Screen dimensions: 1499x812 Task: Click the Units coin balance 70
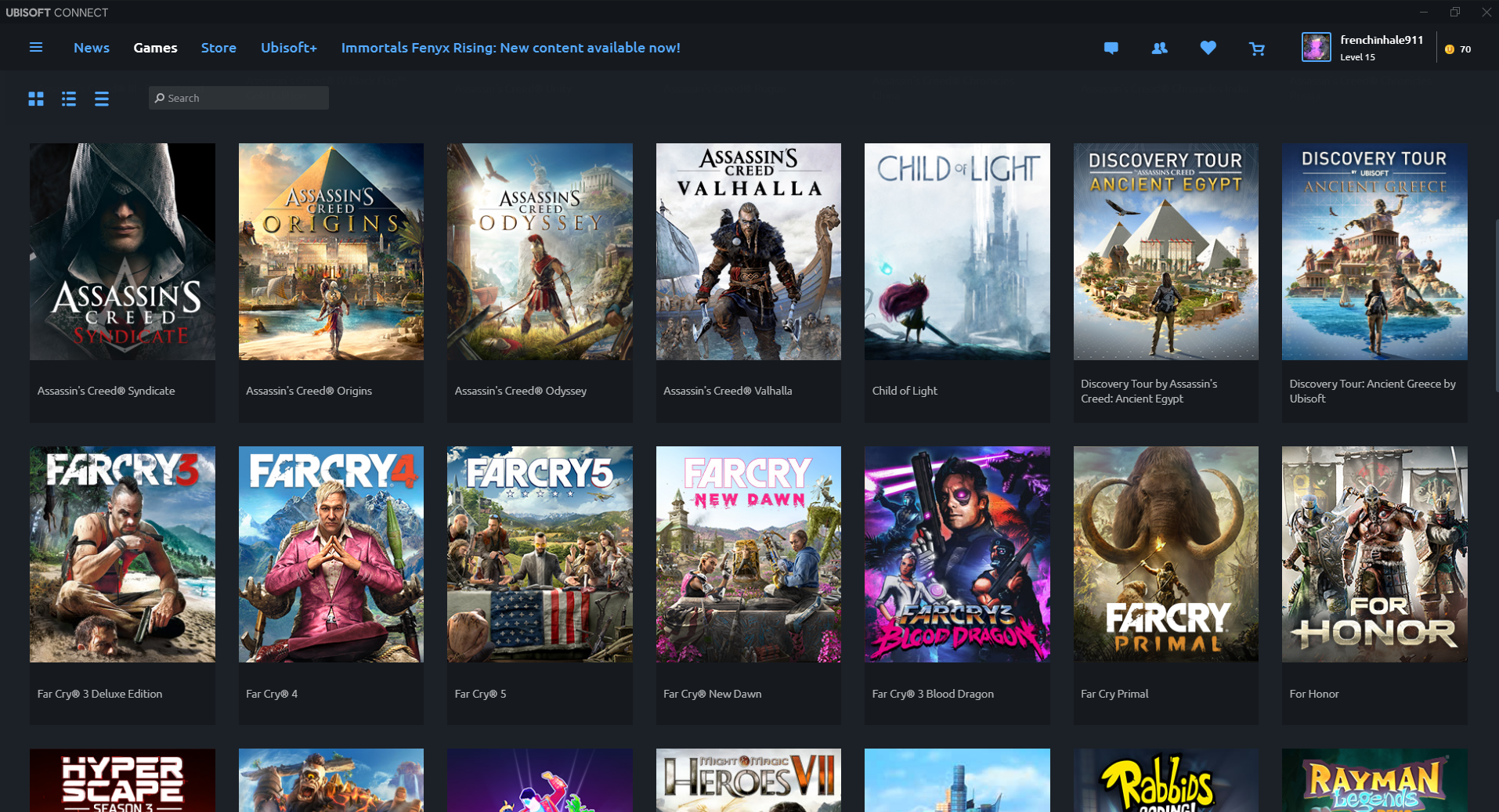[1458, 49]
